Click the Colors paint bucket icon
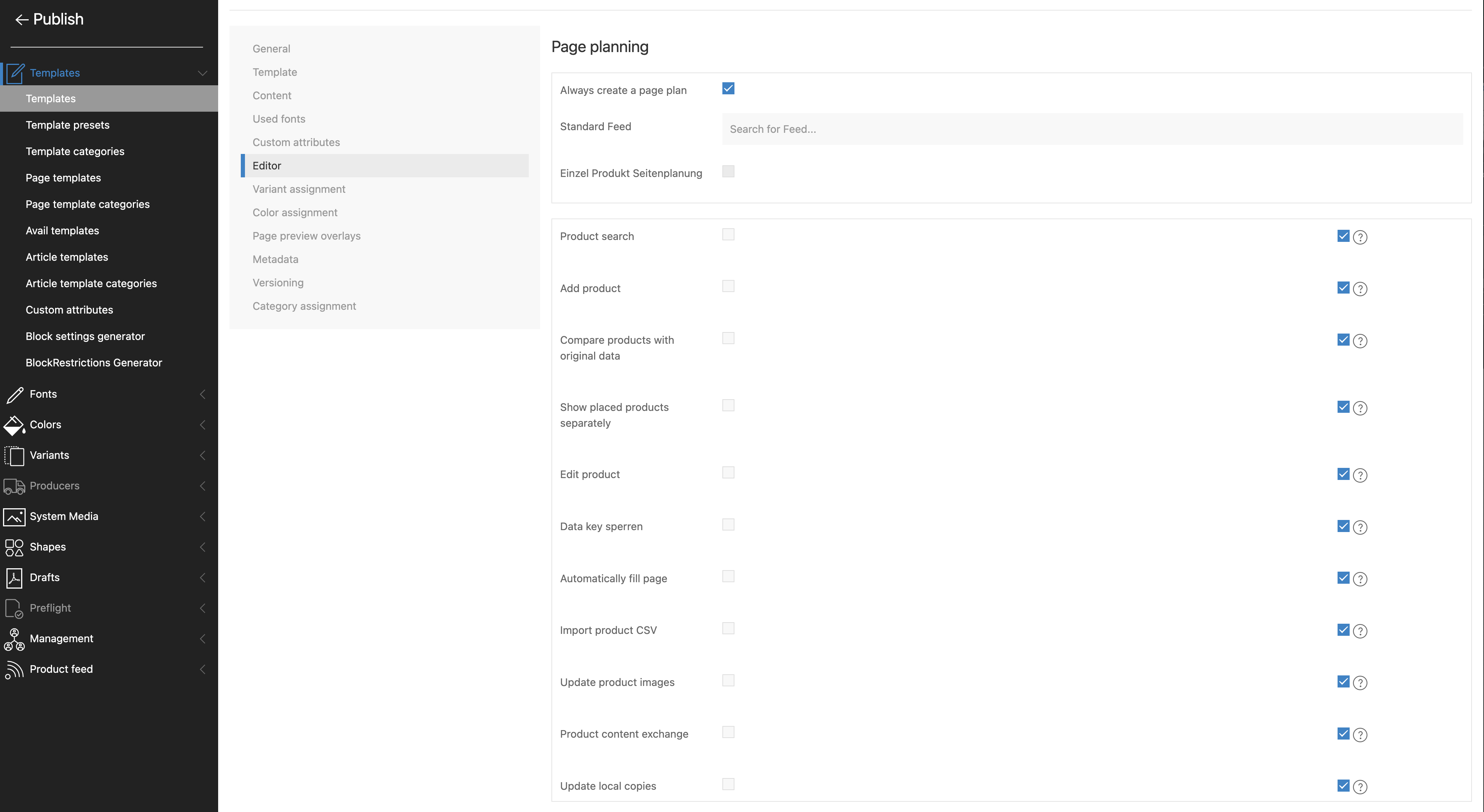 pyautogui.click(x=14, y=425)
